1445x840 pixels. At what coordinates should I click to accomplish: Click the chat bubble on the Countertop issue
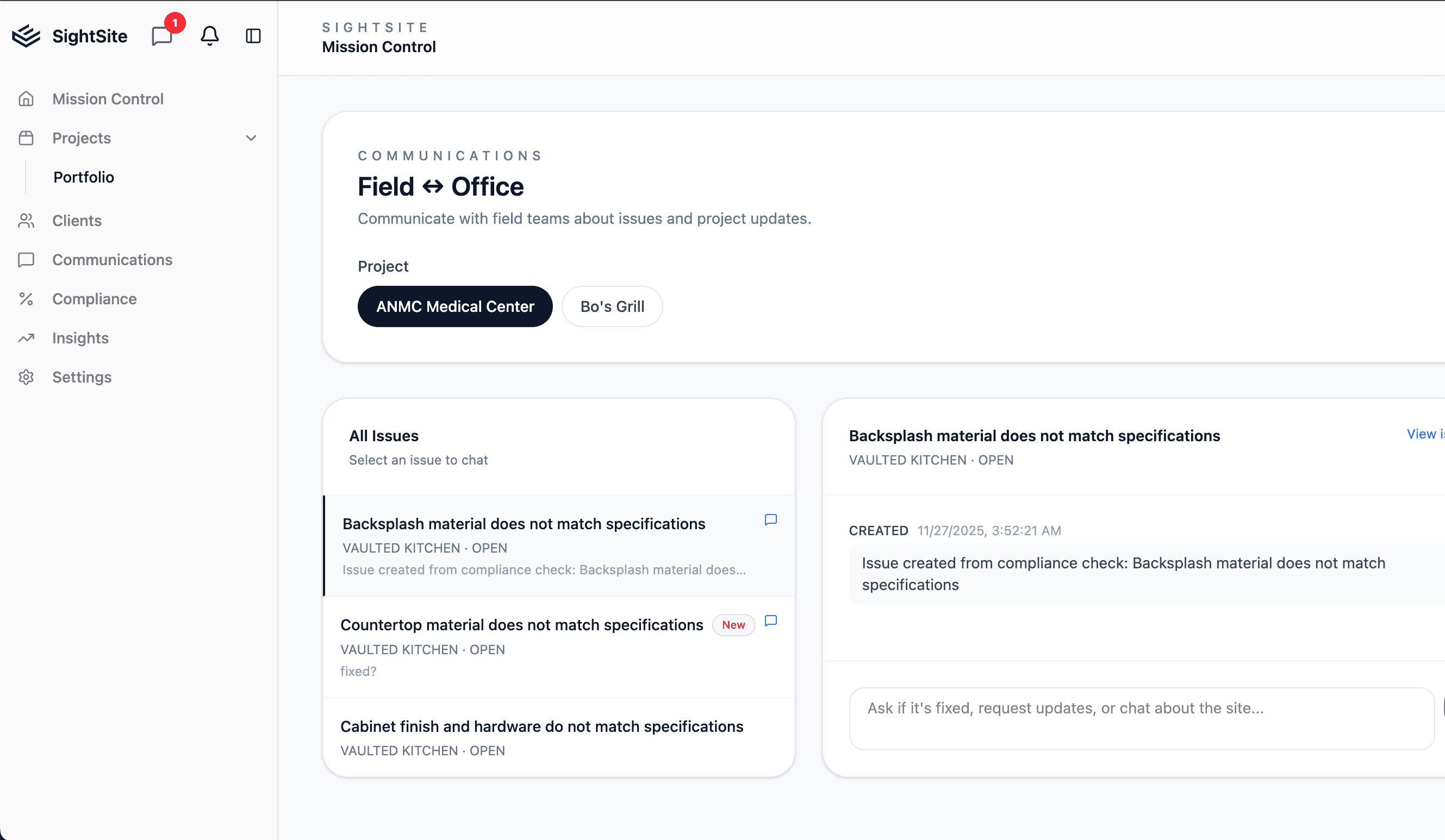(x=771, y=620)
